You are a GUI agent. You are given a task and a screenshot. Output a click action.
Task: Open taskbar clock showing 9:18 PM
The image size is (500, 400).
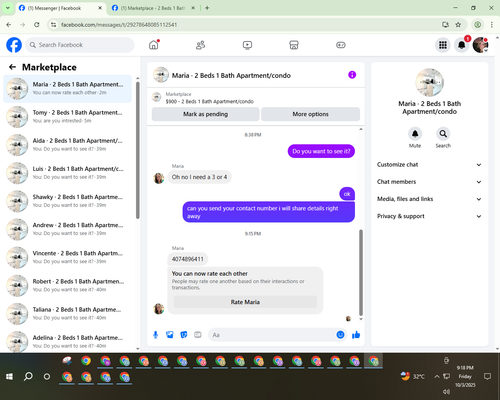[x=465, y=376]
